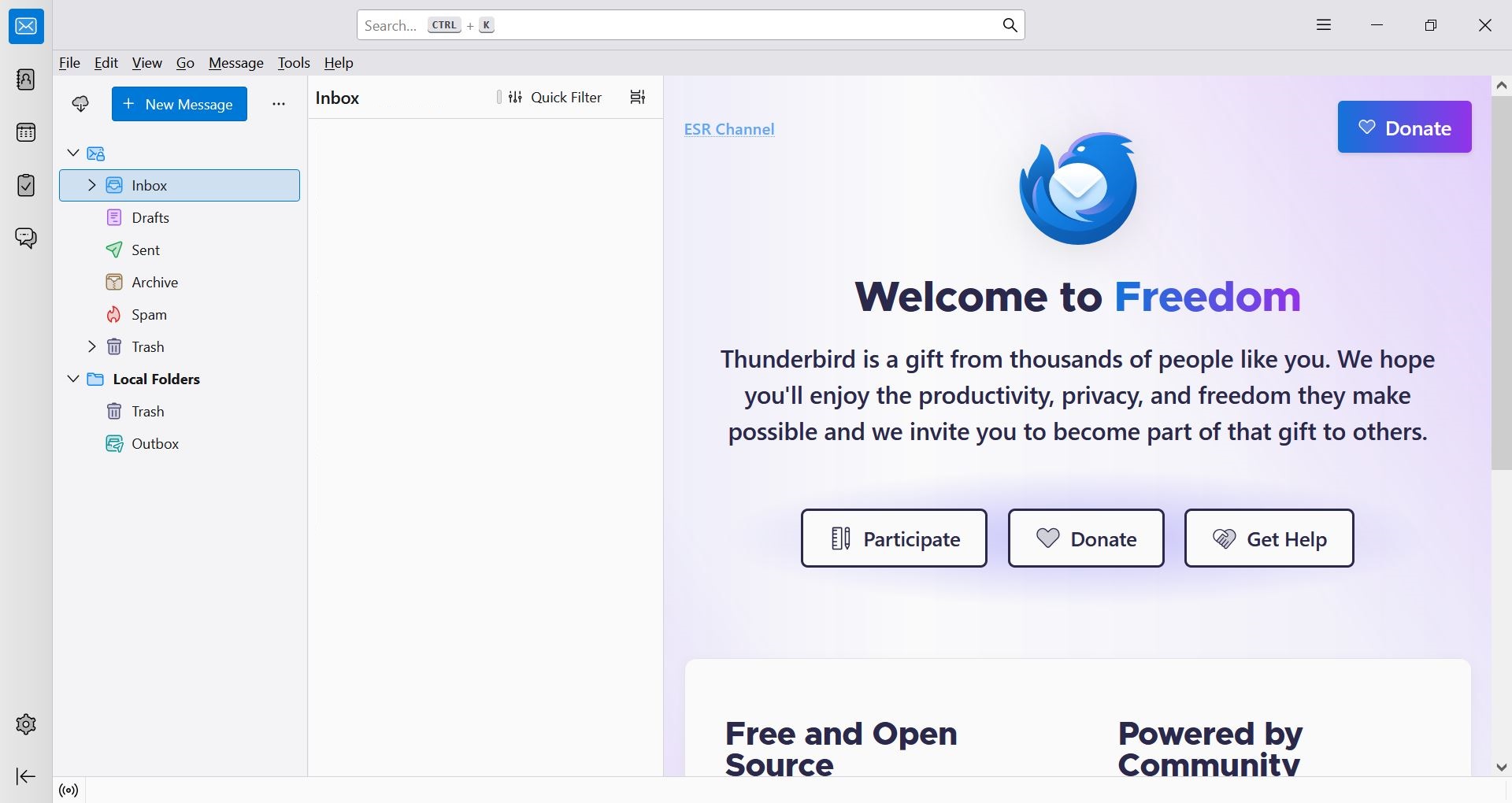Select the Inbox folder
1512x803 pixels.
(x=180, y=185)
